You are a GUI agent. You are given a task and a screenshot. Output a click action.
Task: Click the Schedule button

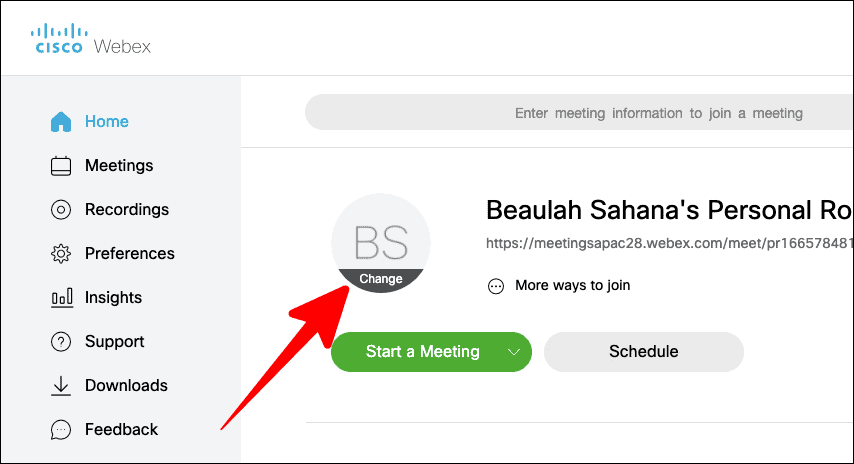click(644, 352)
